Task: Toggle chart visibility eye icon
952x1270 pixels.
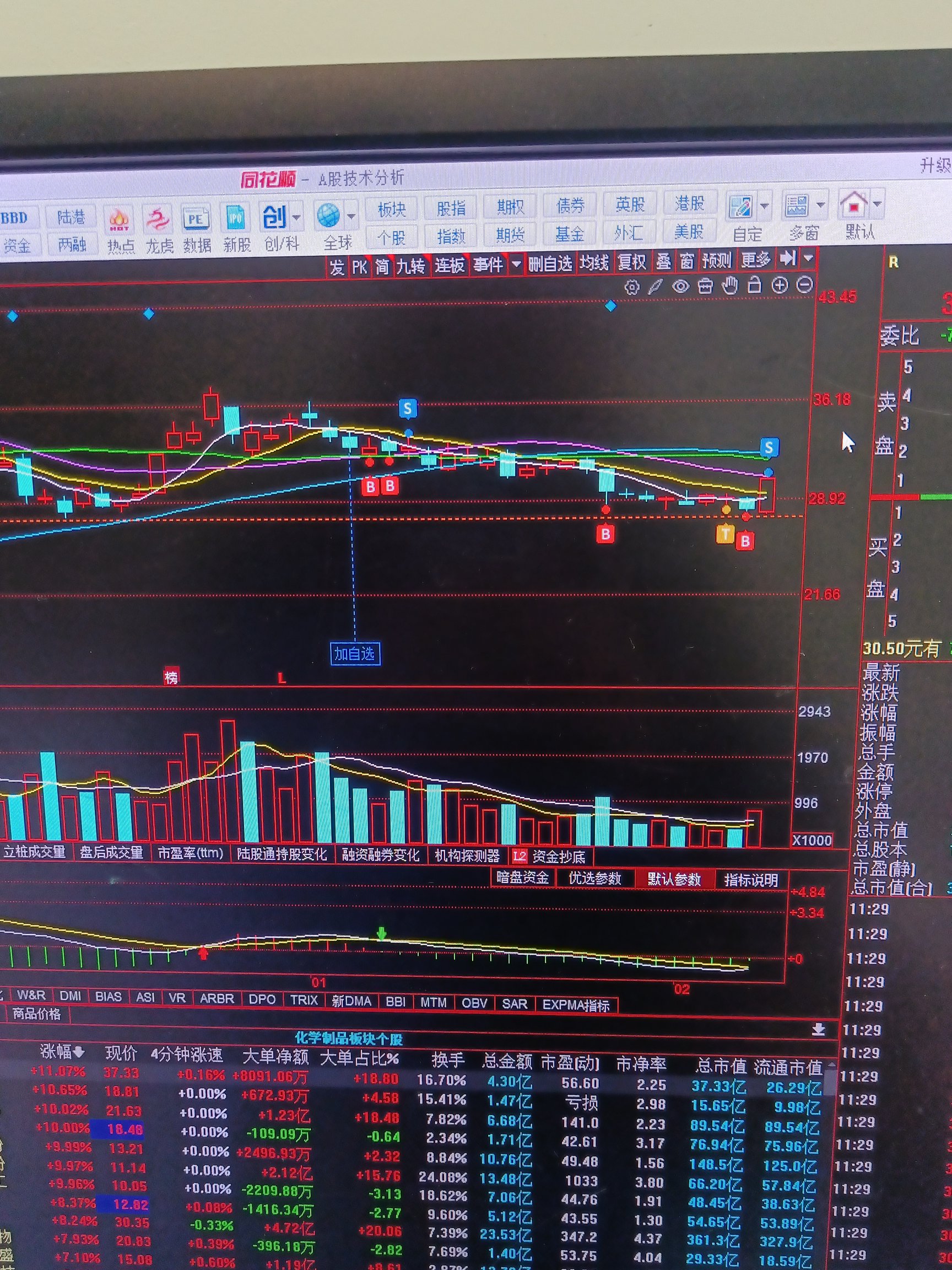Action: (x=680, y=287)
